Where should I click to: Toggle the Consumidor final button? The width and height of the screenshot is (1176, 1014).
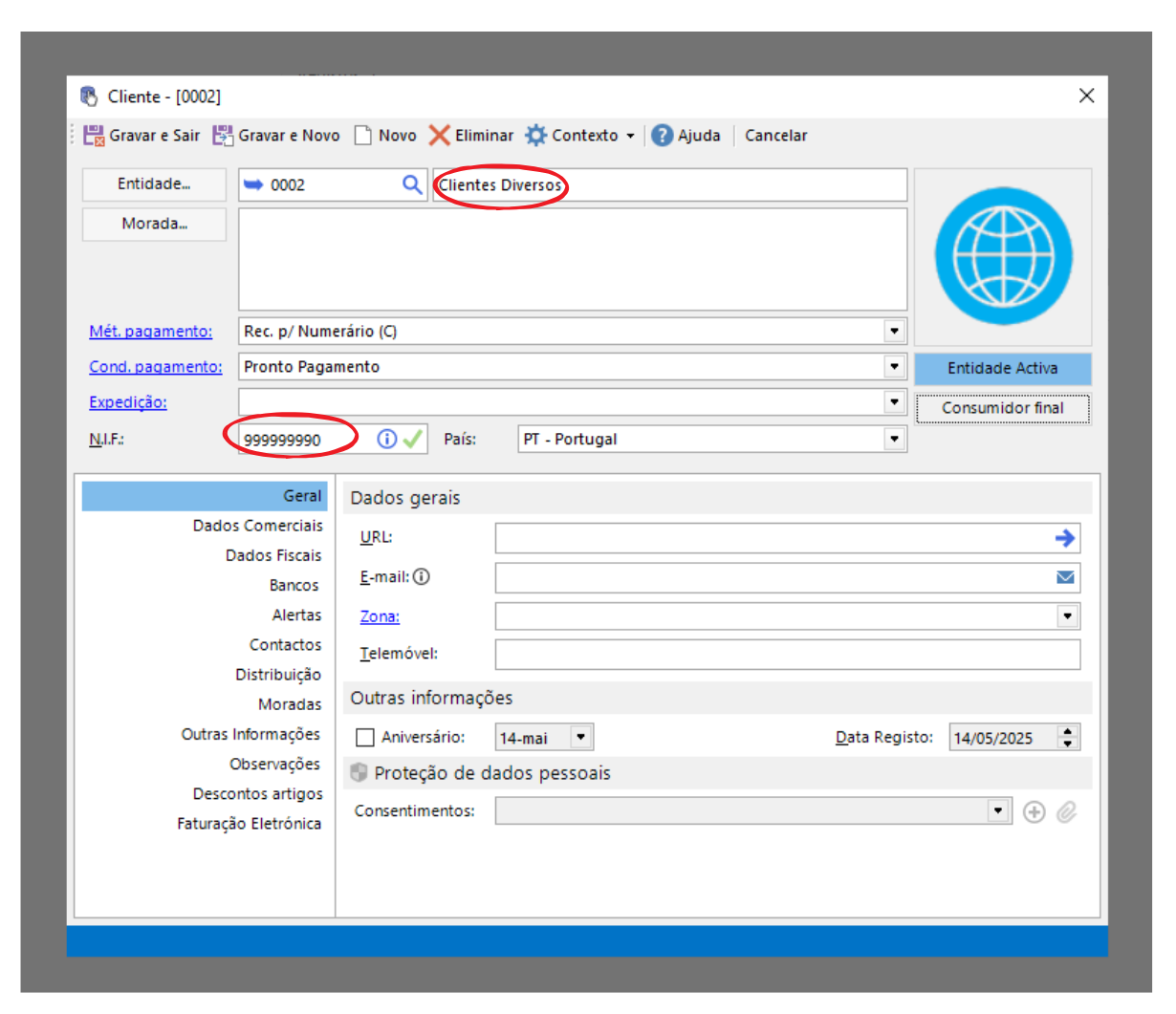1002,408
